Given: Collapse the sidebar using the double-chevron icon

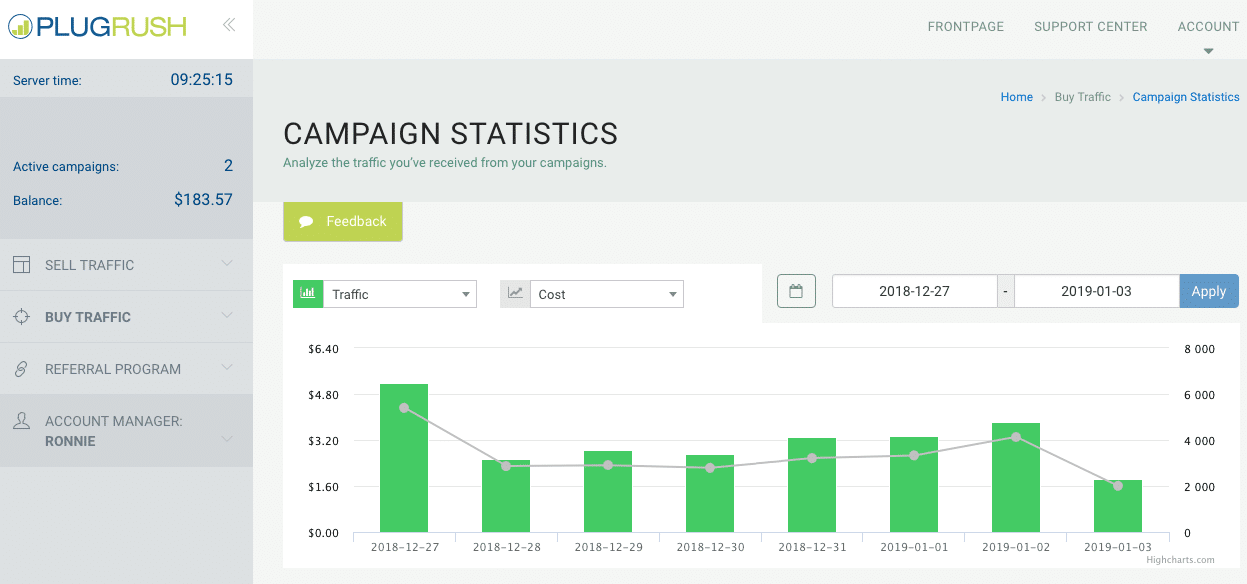Looking at the screenshot, I should pos(229,26).
